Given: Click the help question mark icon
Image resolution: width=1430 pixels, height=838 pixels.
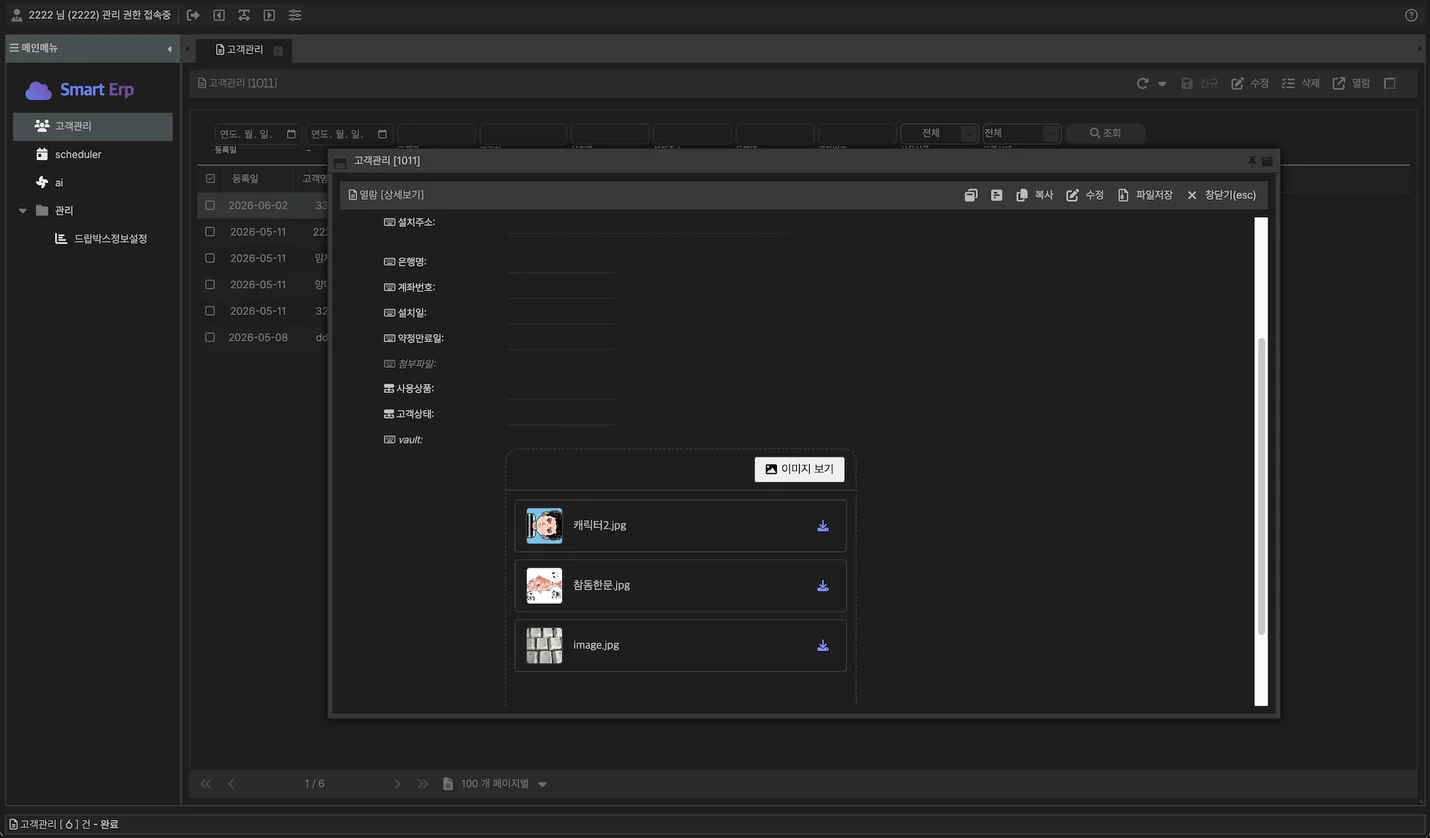Looking at the screenshot, I should 1411,15.
